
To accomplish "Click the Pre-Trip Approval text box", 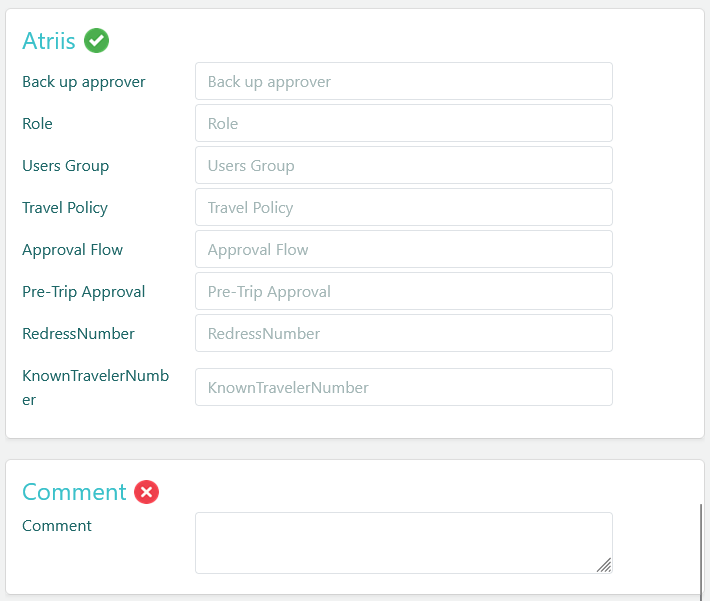I will pyautogui.click(x=403, y=291).
